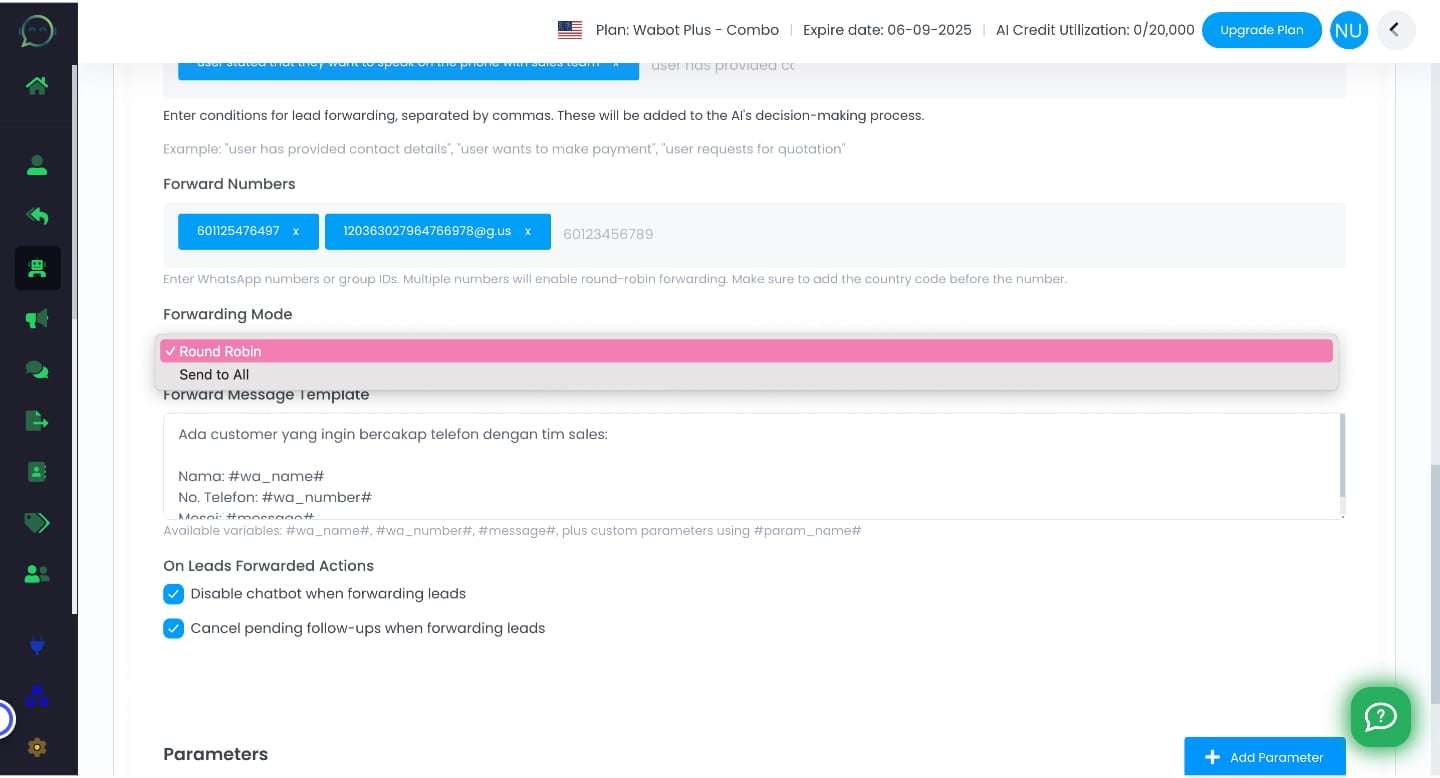Screen dimensions: 1440x778
Task: Uncheck 'Disable chatbot when forwarding leads'
Action: click(173, 594)
